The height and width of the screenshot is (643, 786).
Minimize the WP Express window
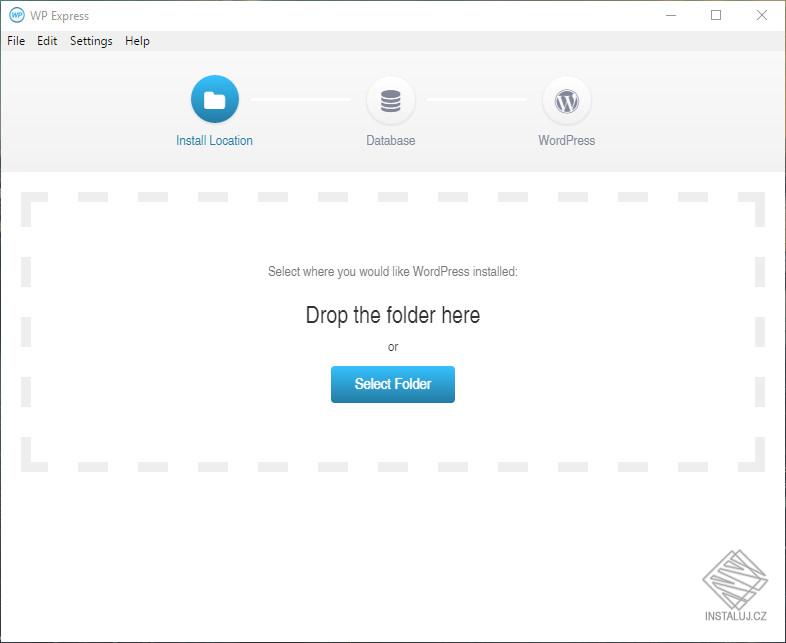coord(671,16)
